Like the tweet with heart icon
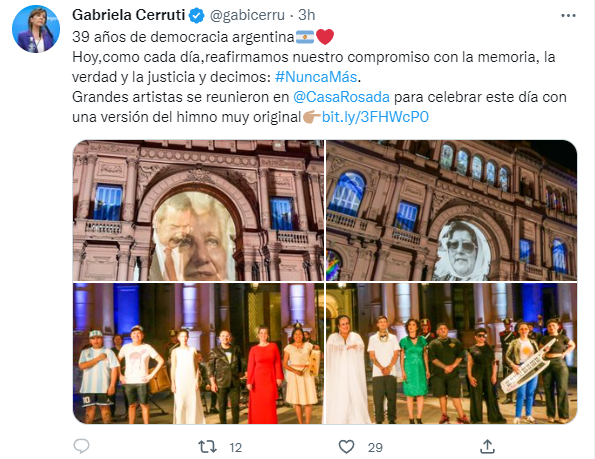Viewport: 595px width, 459px height. pos(346,447)
